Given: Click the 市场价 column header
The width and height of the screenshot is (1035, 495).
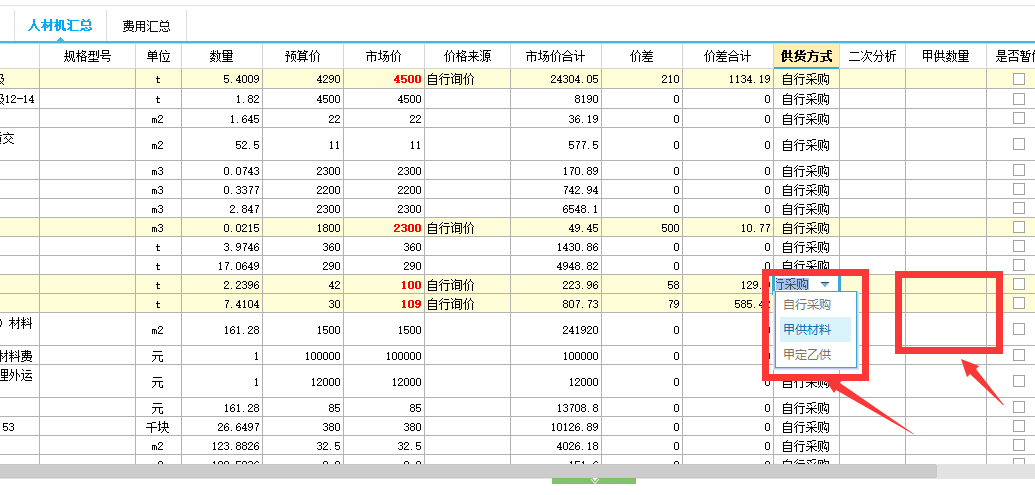Looking at the screenshot, I should [x=384, y=57].
